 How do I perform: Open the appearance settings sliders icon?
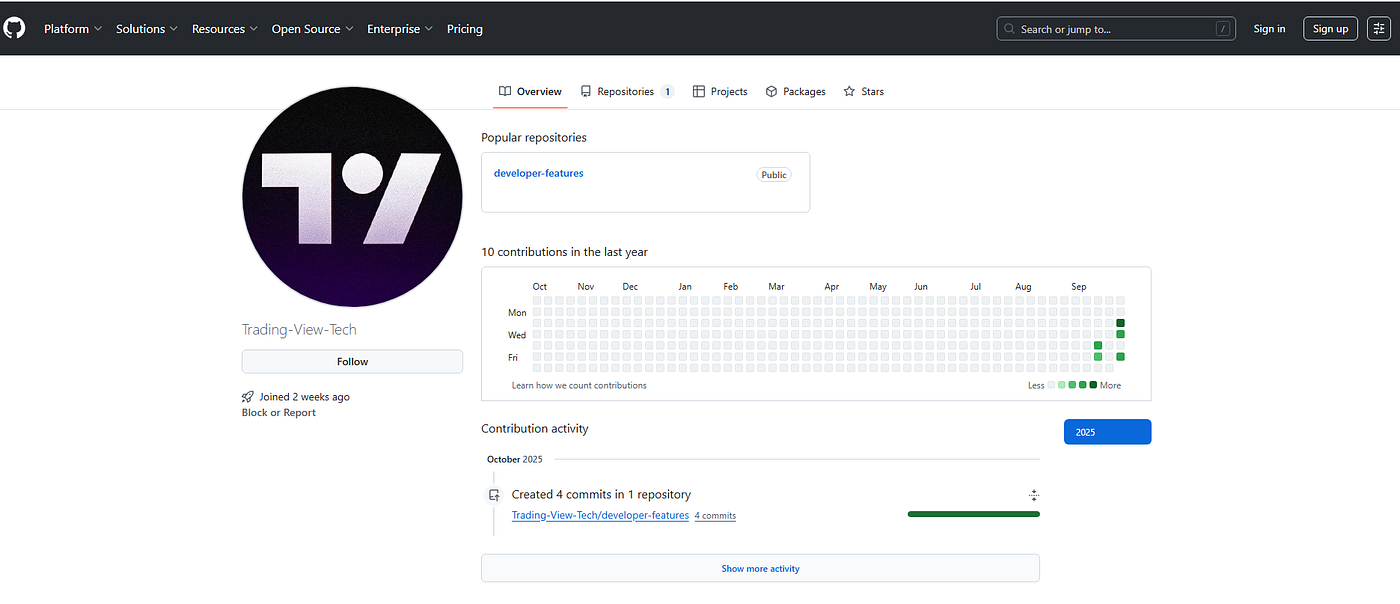(x=1379, y=29)
